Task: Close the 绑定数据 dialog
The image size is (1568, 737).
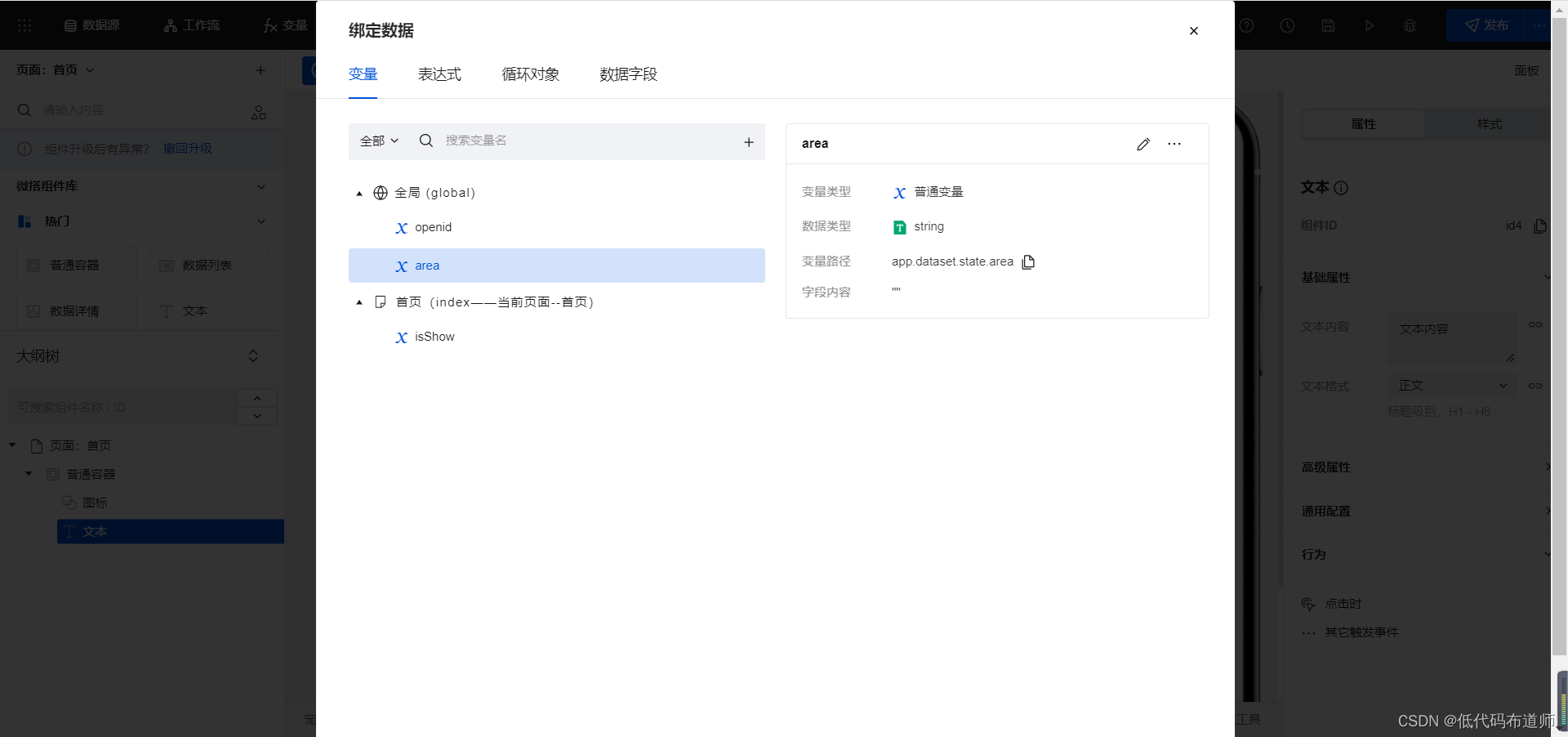Action: point(1193,31)
